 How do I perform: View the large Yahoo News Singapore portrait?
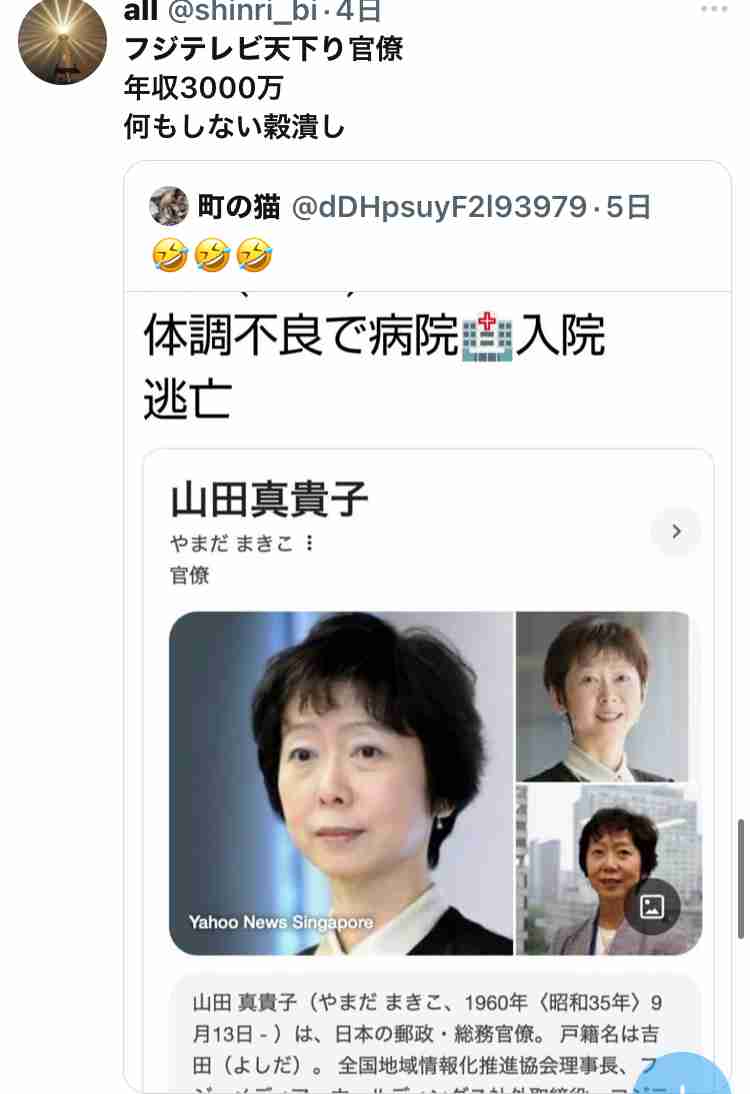coord(341,783)
